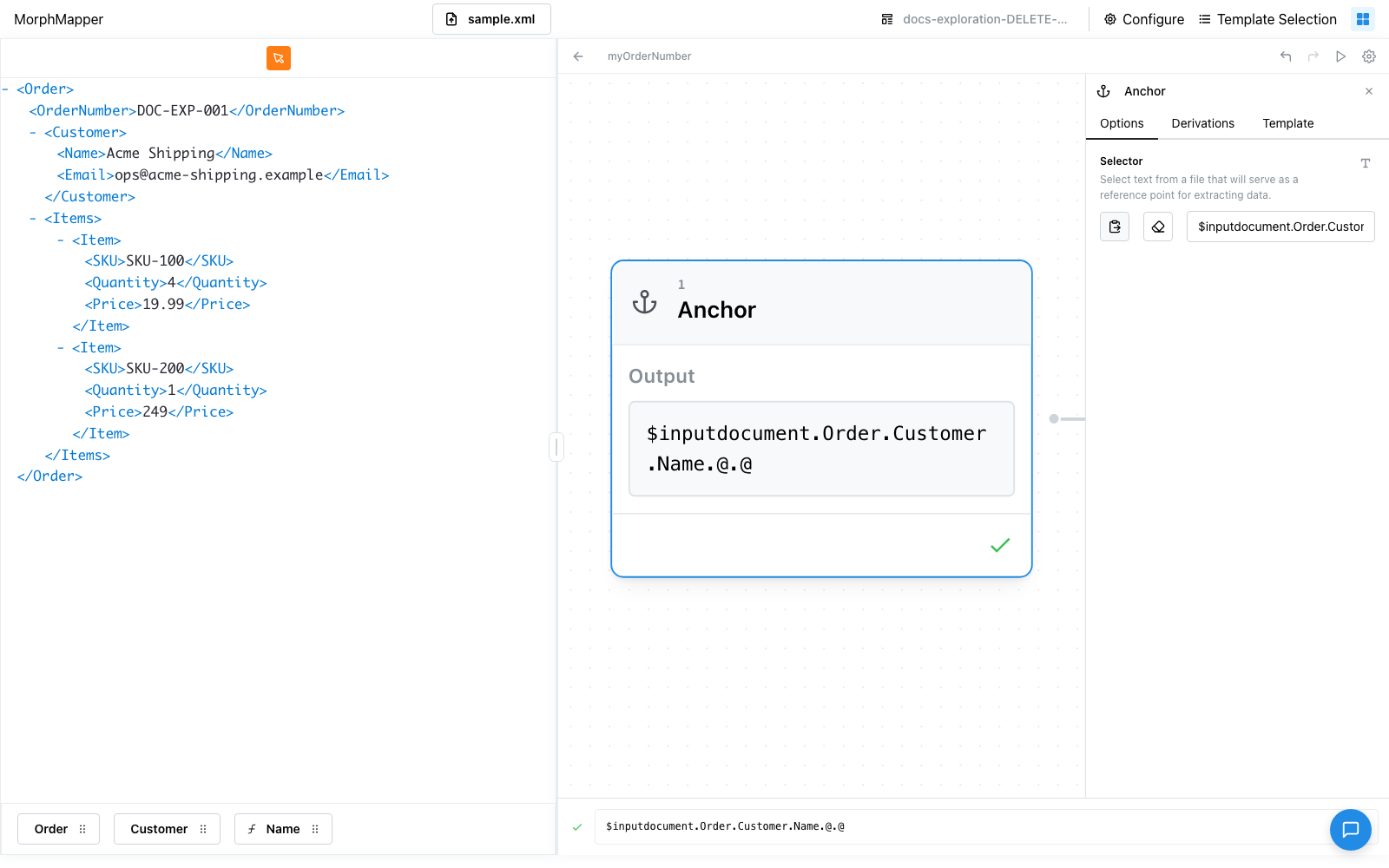Click the drag handle on Order breadcrumb
The image size is (1389, 868).
coord(82,829)
